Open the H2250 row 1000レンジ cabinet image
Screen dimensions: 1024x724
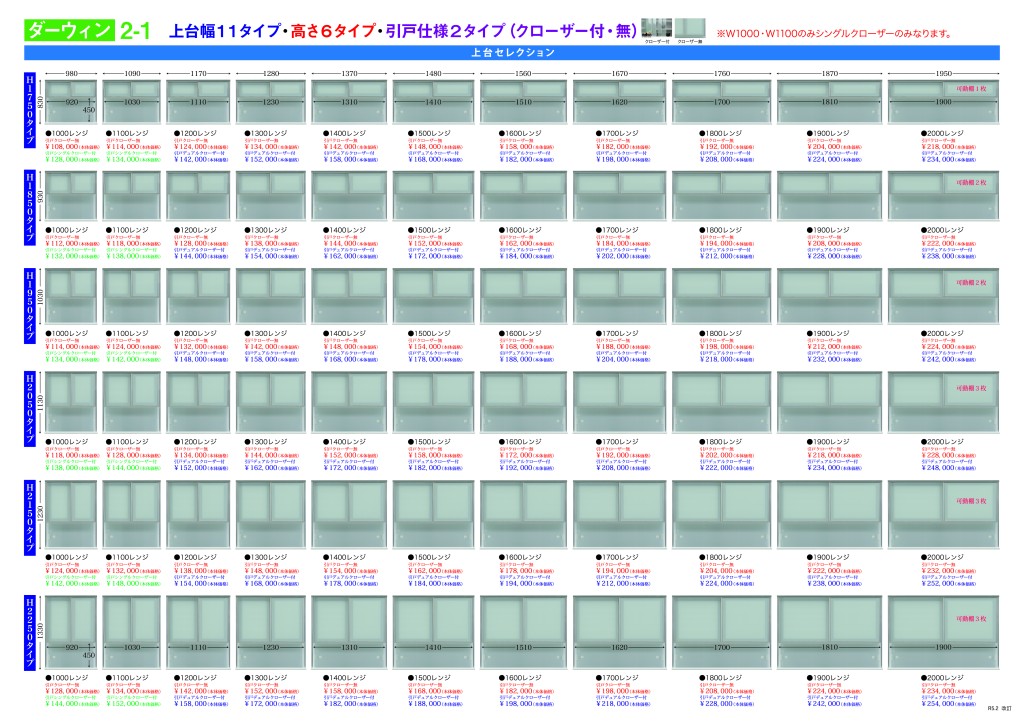click(x=71, y=632)
